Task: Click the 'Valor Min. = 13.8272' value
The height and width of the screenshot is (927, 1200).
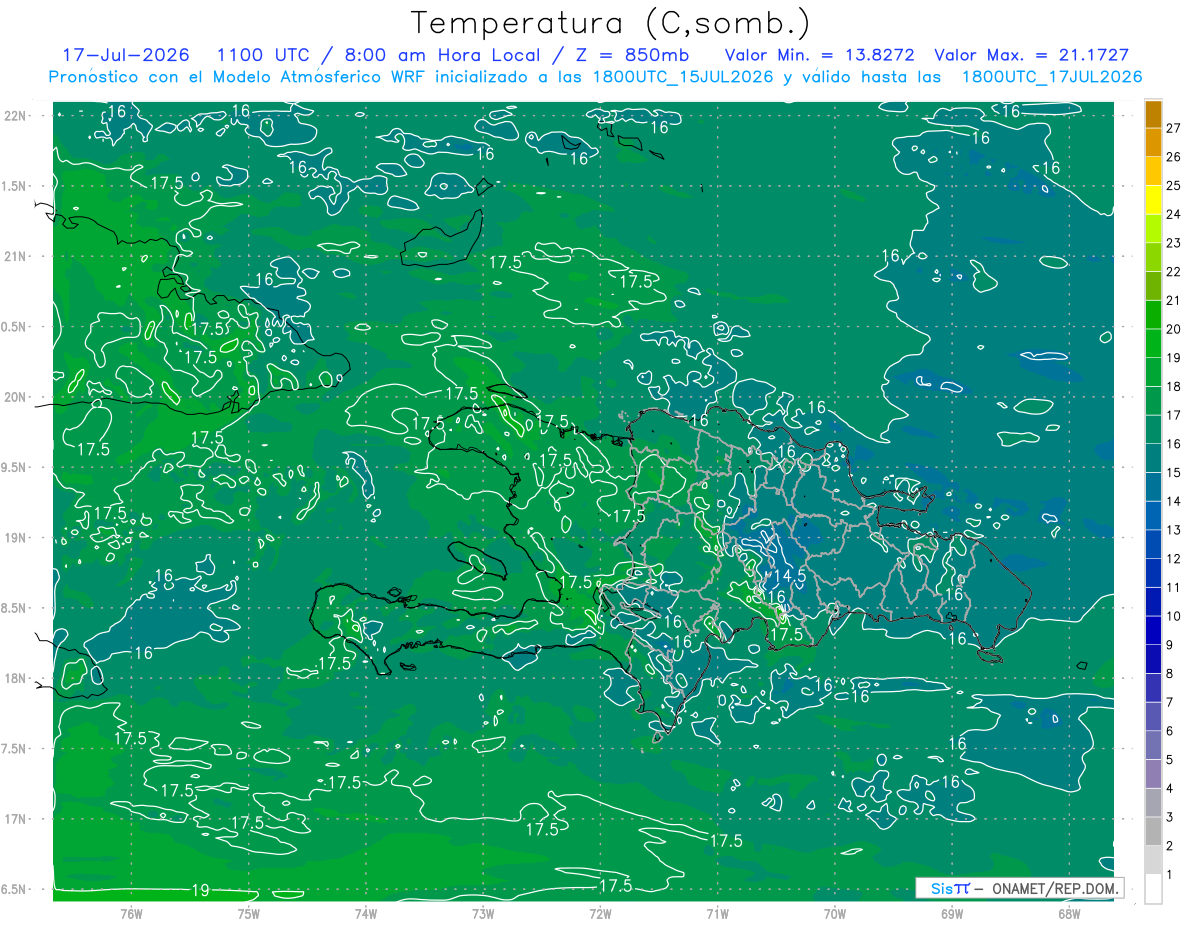Action: coord(820,55)
